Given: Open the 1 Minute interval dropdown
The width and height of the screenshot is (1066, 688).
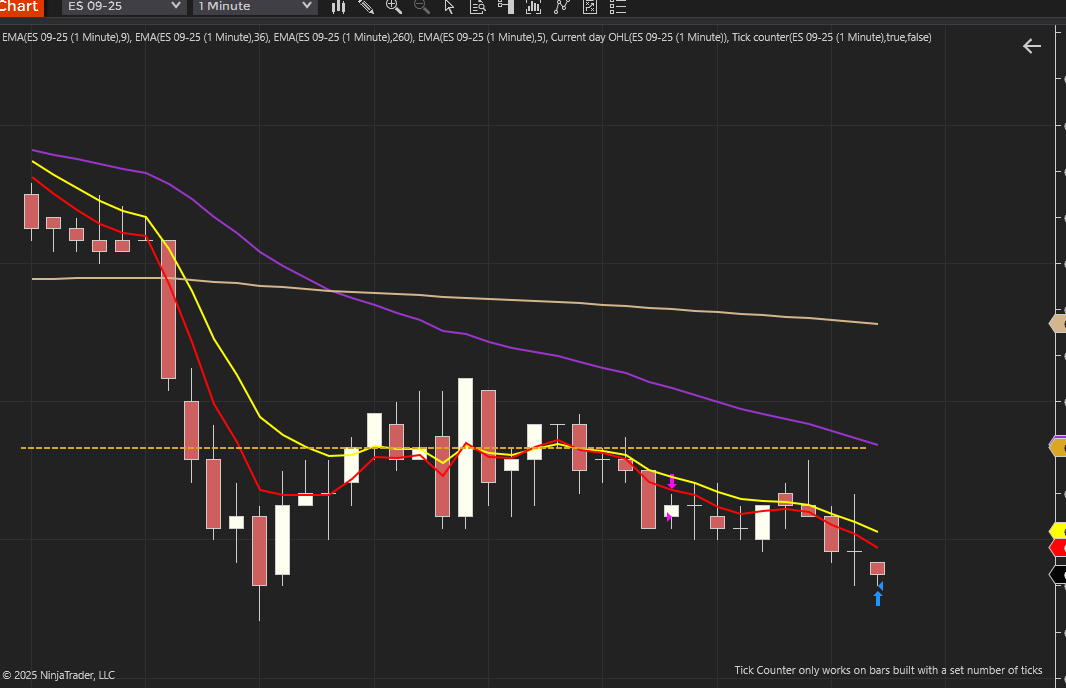Looking at the screenshot, I should [x=254, y=7].
